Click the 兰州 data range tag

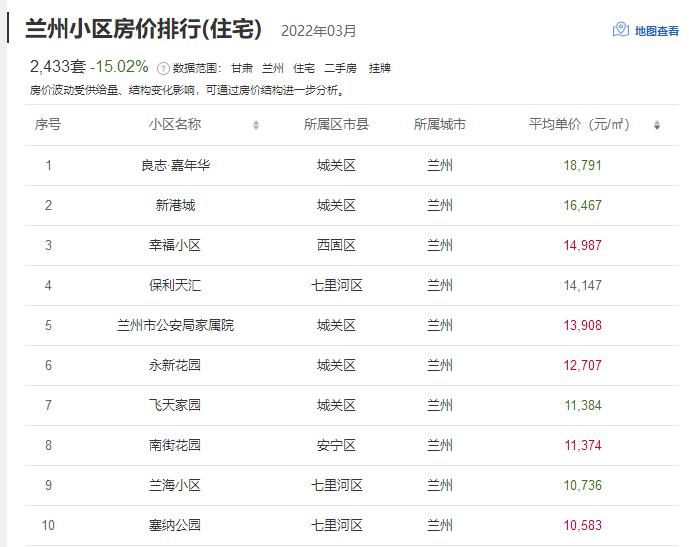coord(273,69)
